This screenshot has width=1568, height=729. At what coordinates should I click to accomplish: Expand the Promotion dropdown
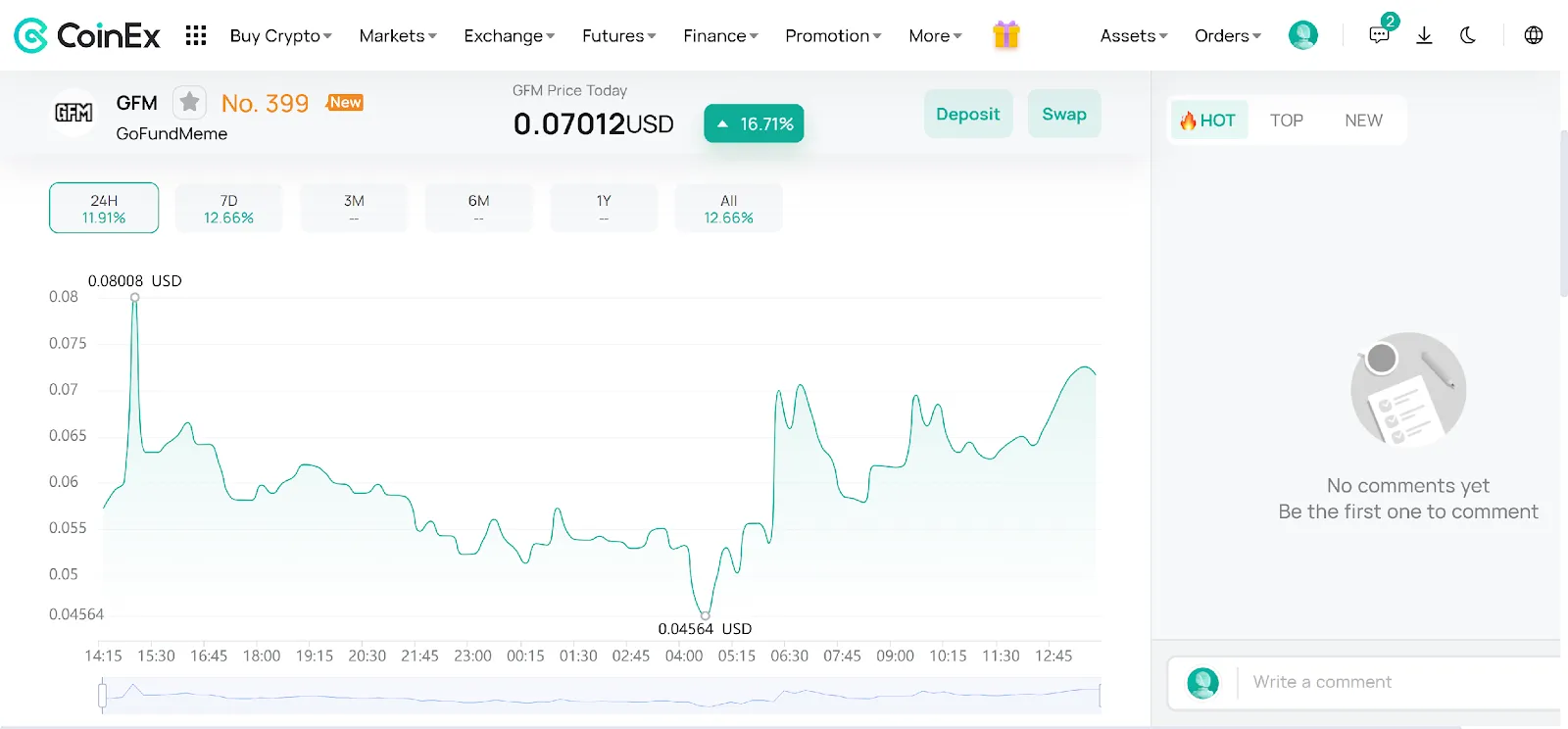click(833, 36)
